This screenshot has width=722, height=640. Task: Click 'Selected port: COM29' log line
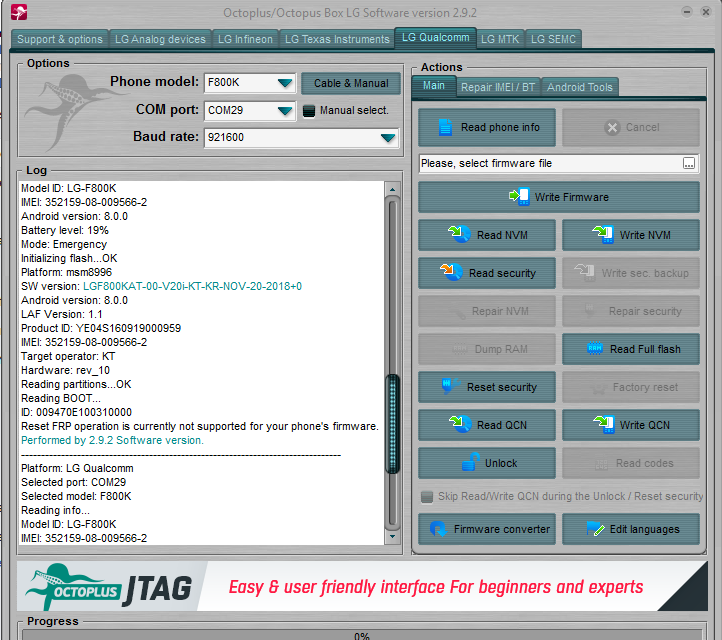pyautogui.click(x=74, y=482)
